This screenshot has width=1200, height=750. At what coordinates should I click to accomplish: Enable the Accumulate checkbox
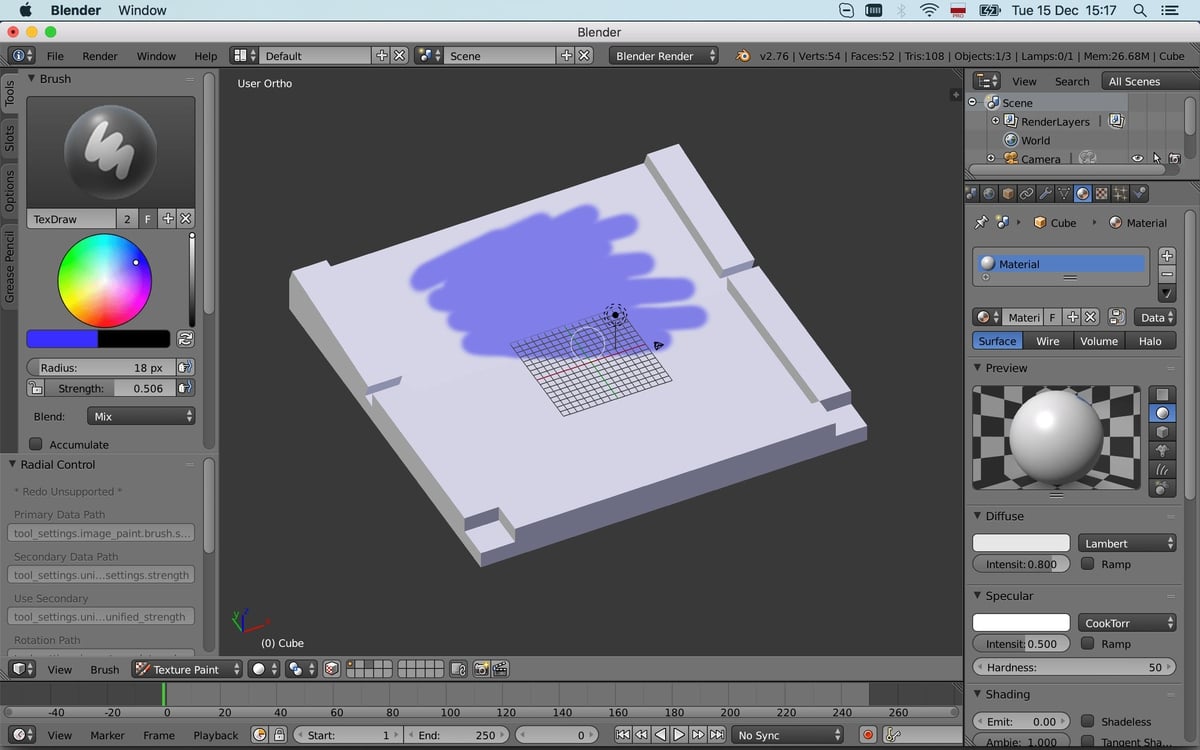(36, 444)
